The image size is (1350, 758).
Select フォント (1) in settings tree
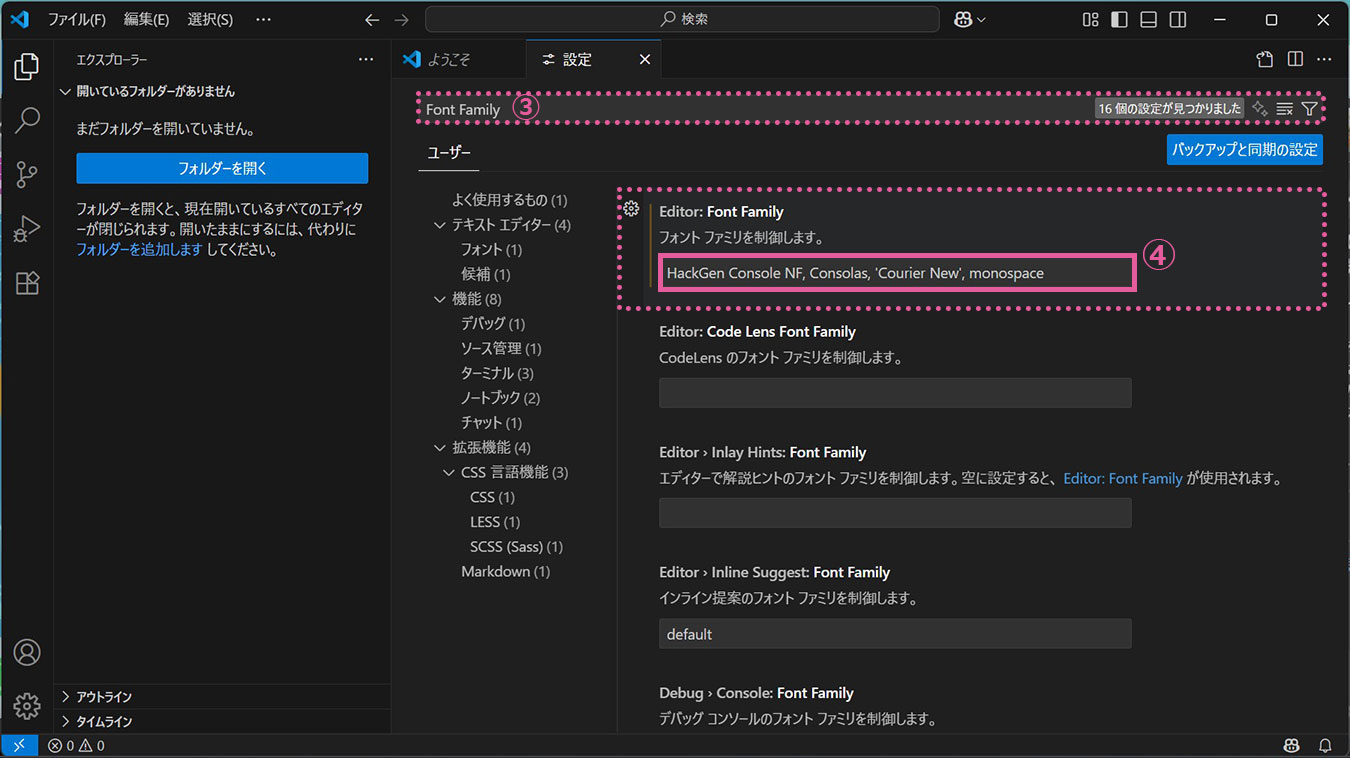pyautogui.click(x=491, y=249)
